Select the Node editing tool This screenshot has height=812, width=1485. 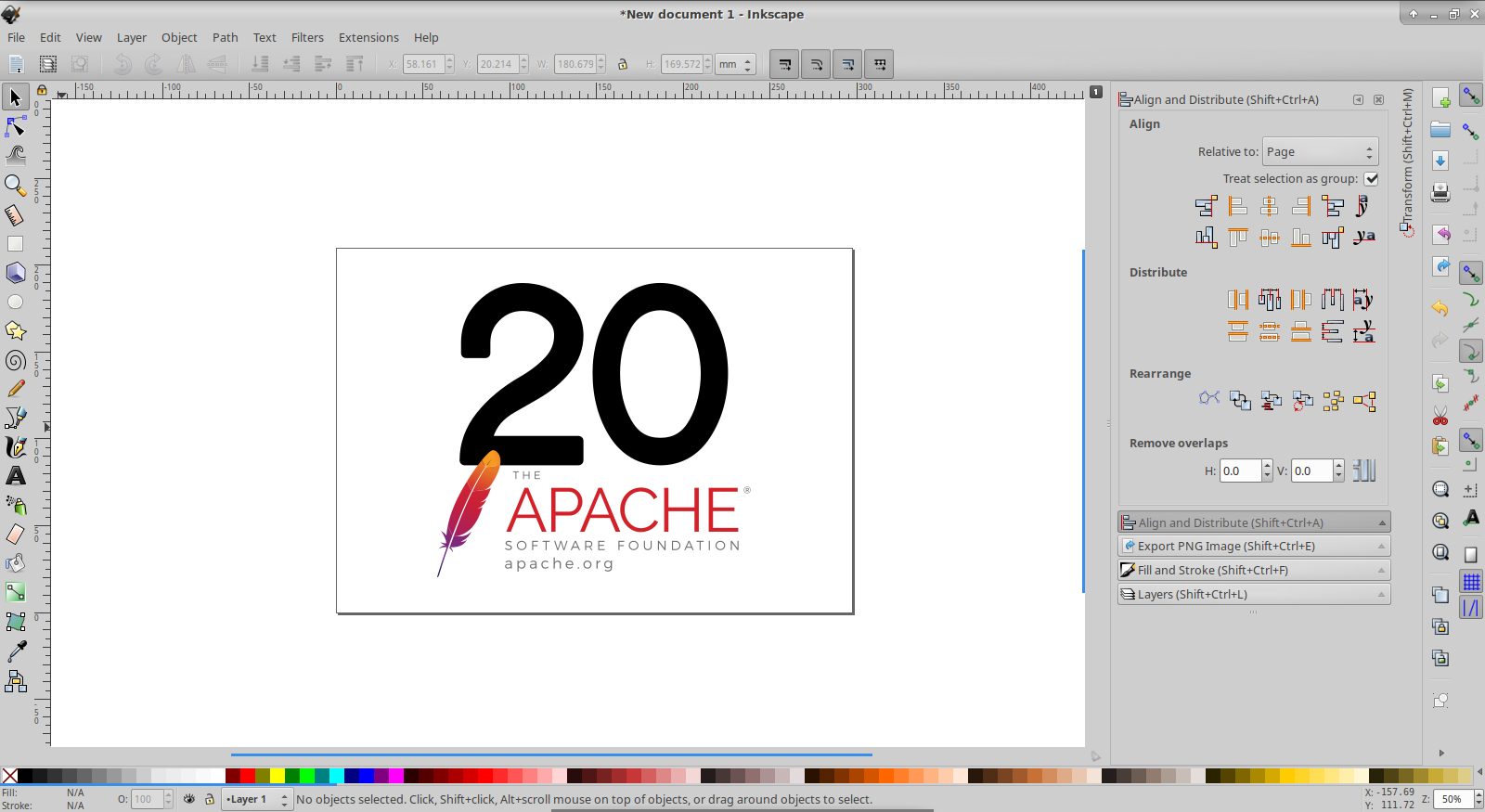point(16,126)
